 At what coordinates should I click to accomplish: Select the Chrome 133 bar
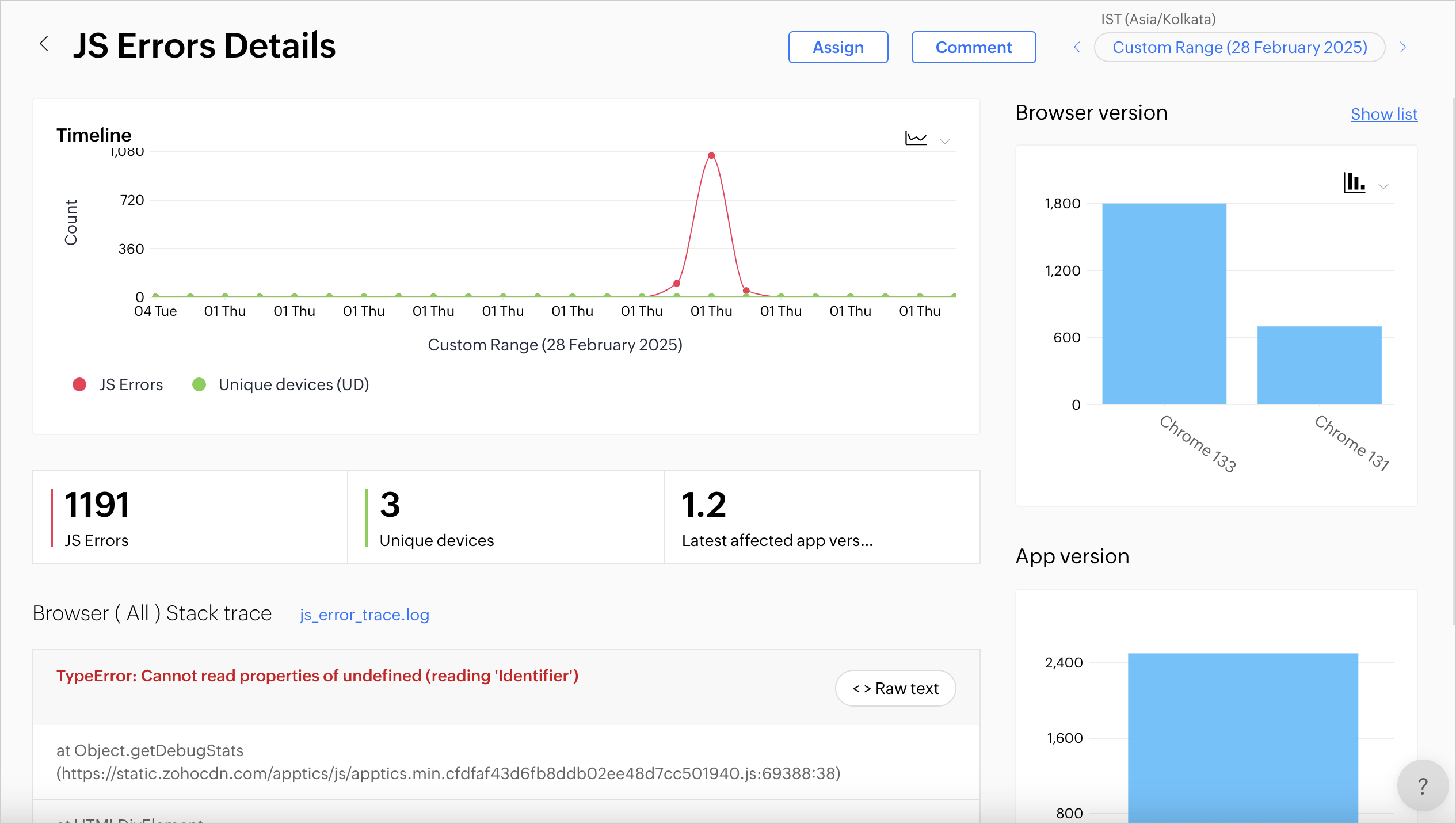[1164, 304]
